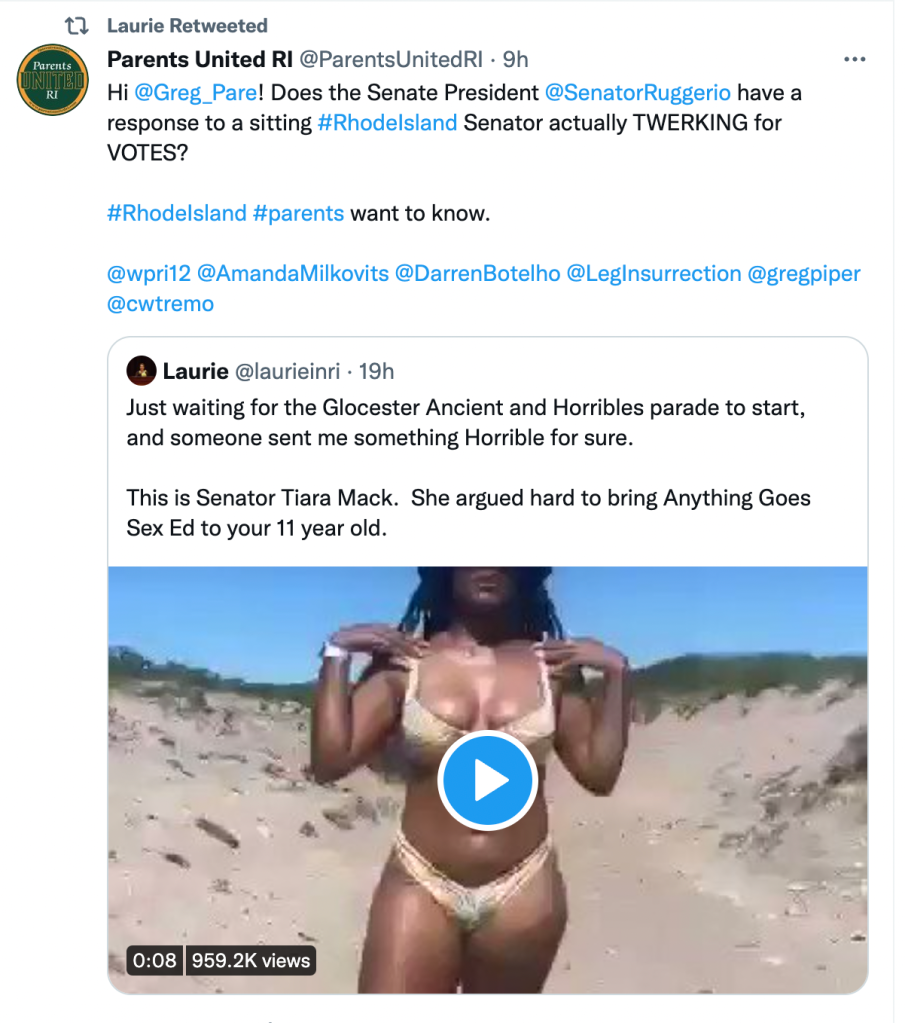Open the @DarrenBotelho mention

[x=478, y=273]
